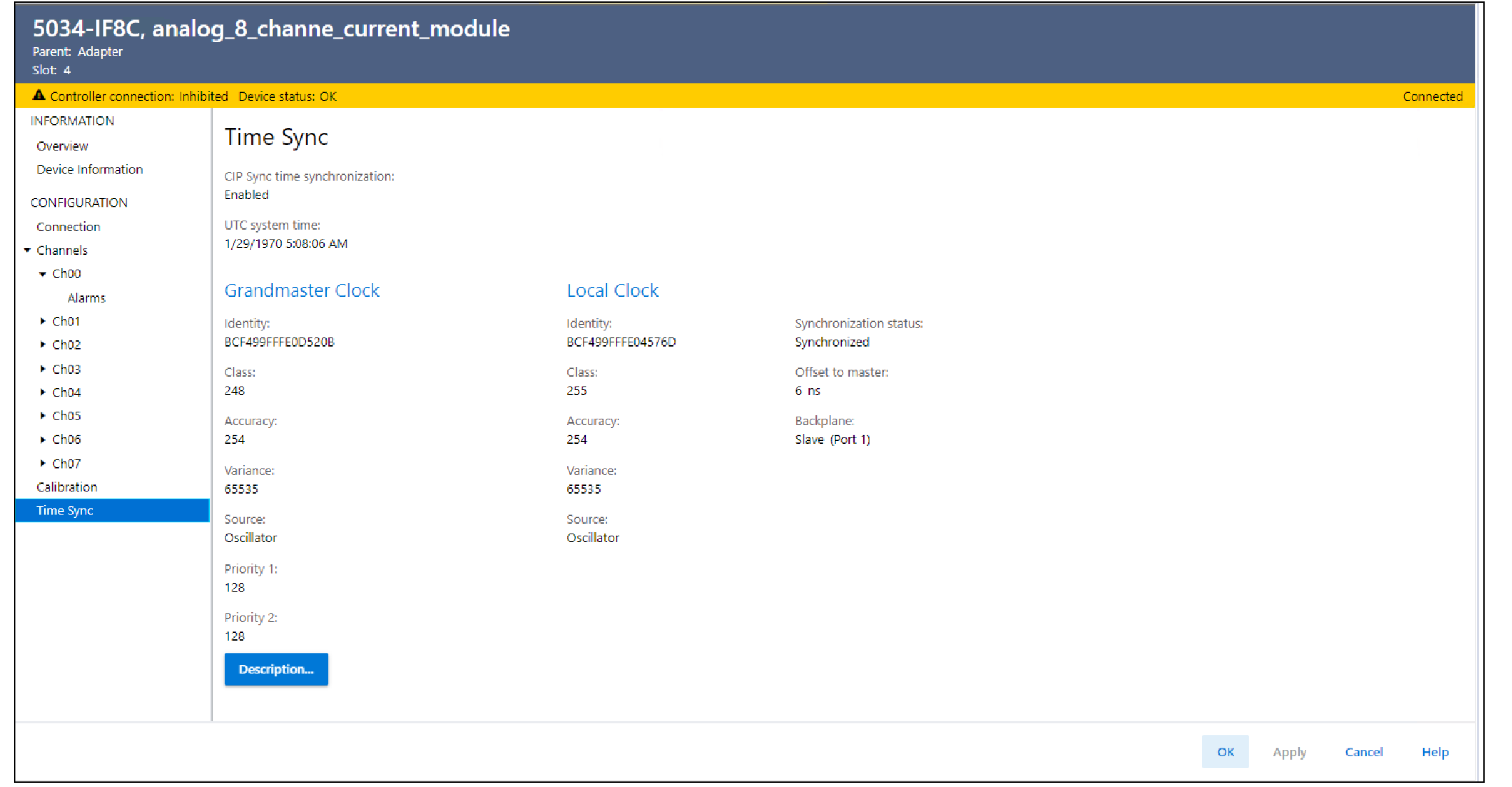Select the Ch07 channel entry
The width and height of the screenshot is (1512, 787).
point(66,464)
